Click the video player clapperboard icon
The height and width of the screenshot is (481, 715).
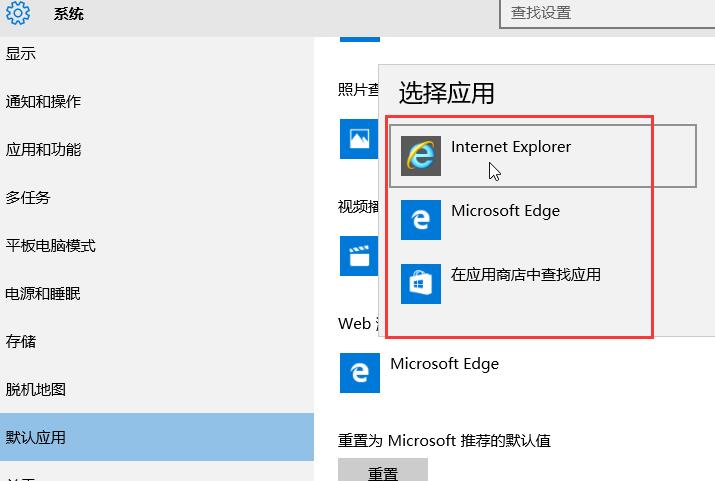[x=359, y=256]
